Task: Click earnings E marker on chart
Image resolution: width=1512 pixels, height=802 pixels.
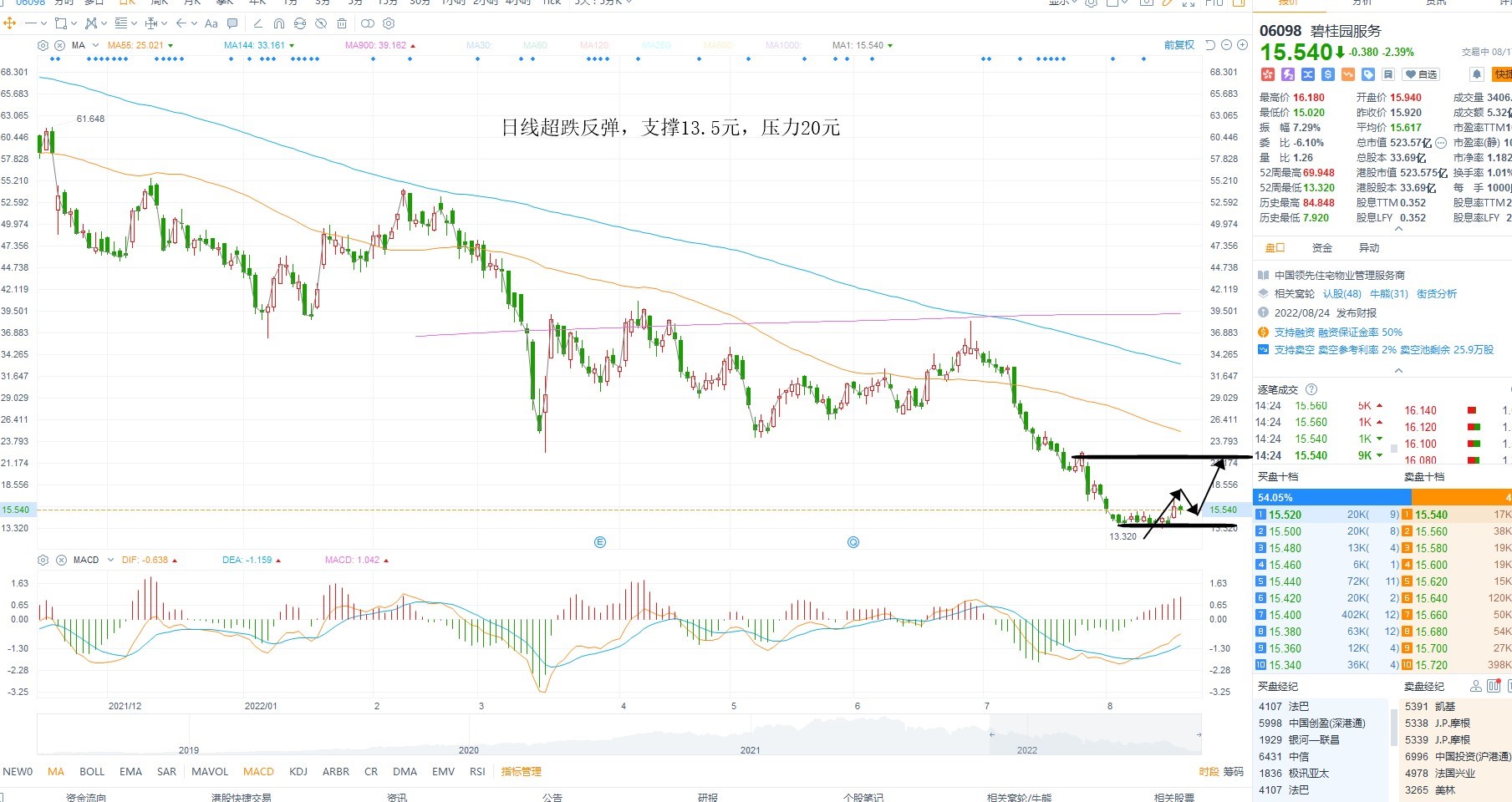Action: (599, 542)
